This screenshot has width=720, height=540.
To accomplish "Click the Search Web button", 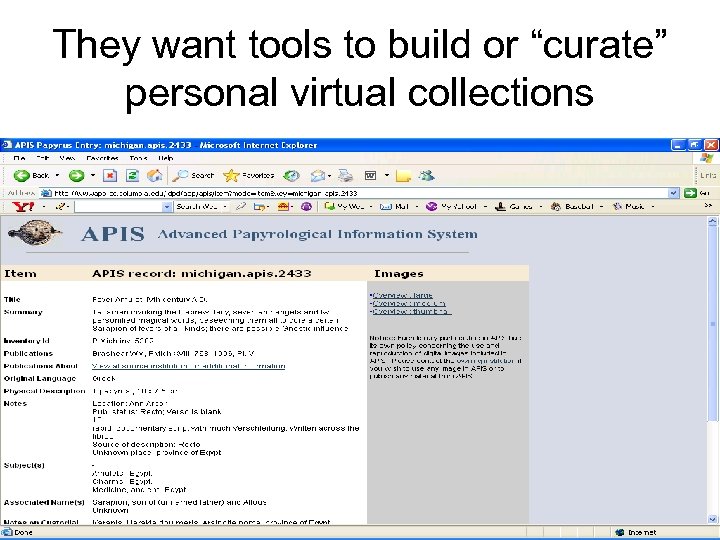I will pos(197,207).
